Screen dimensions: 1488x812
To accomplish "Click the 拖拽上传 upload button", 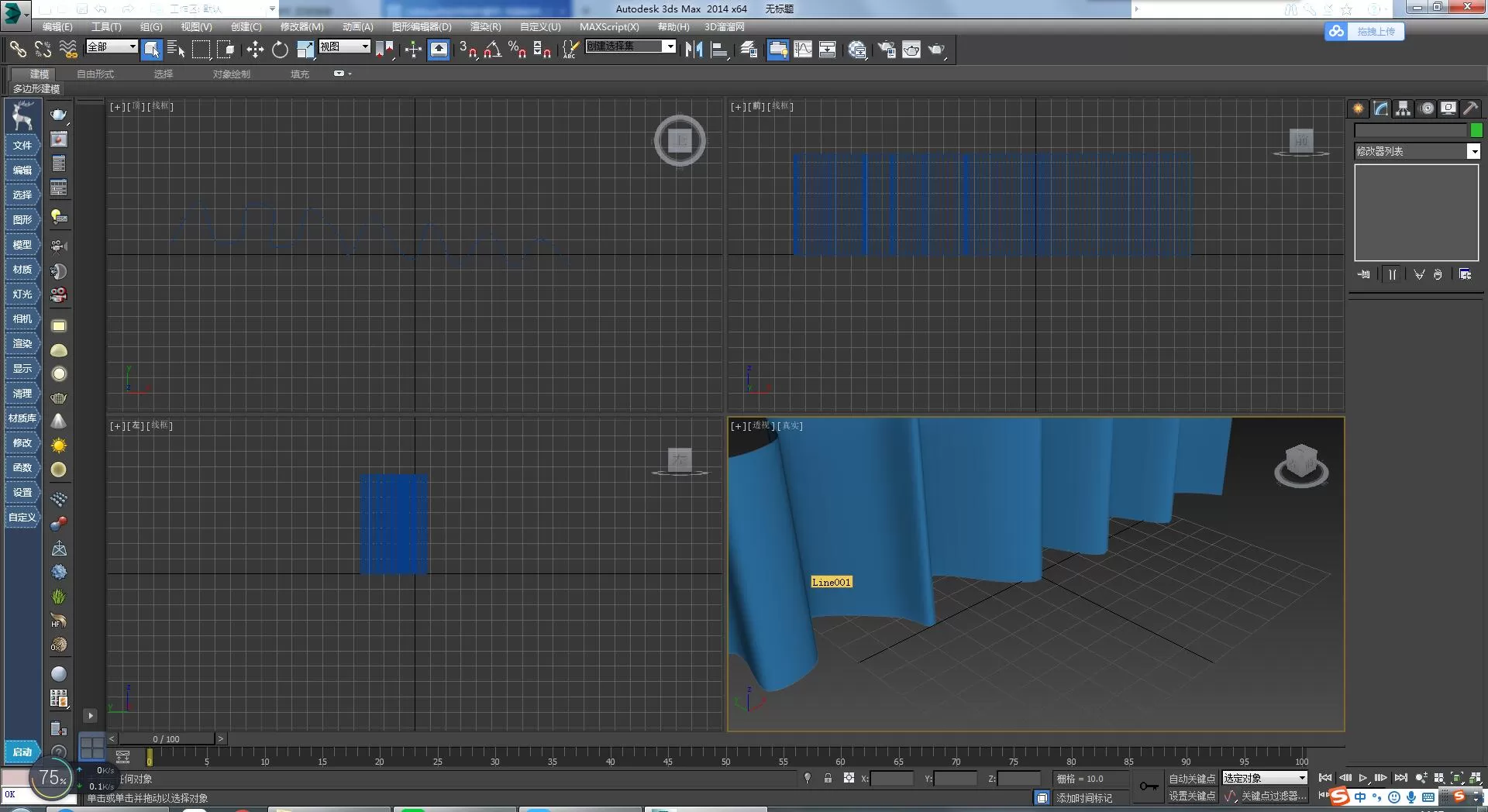I will tap(1365, 32).
